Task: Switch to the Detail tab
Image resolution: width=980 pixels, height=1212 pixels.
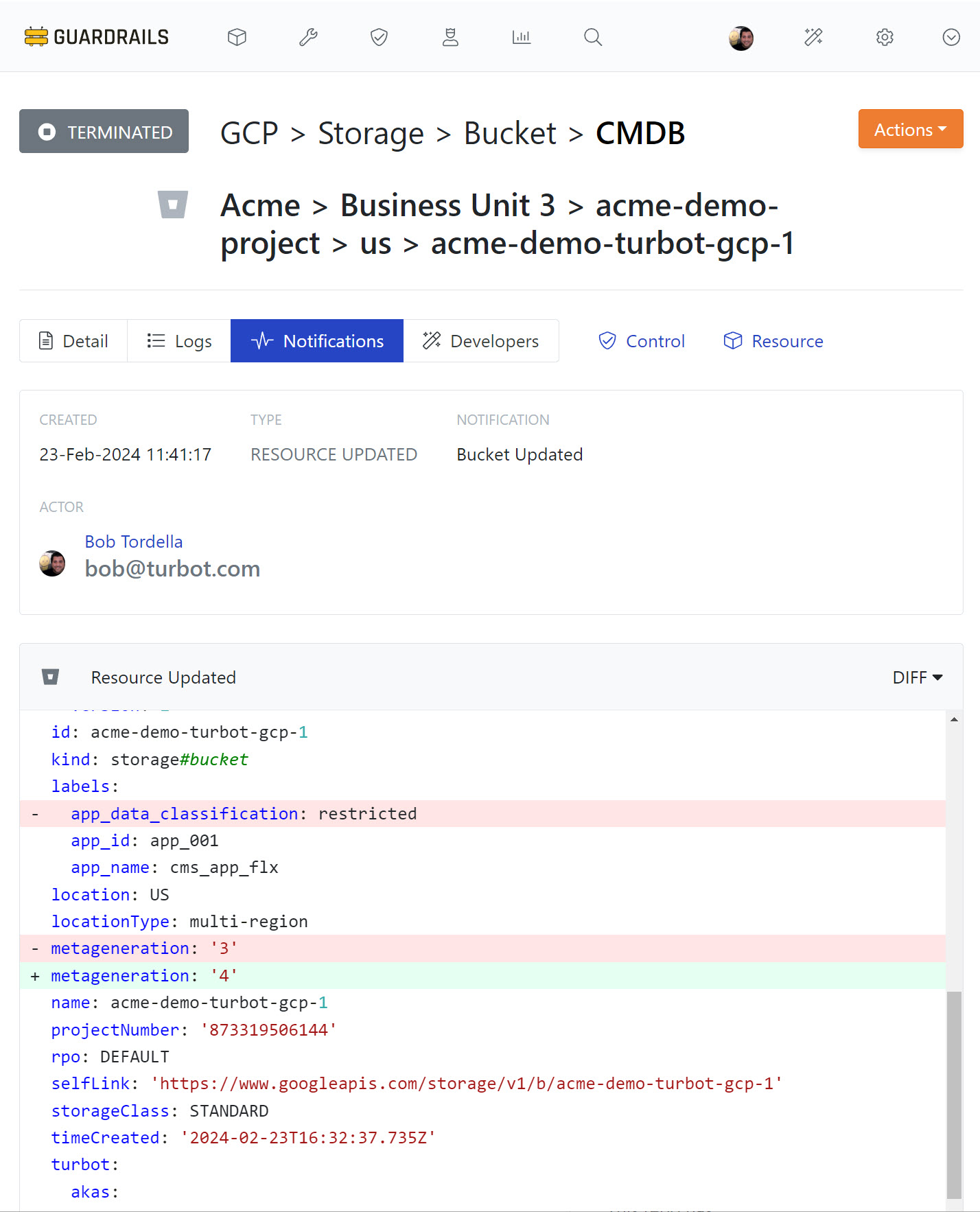Action: pos(73,341)
